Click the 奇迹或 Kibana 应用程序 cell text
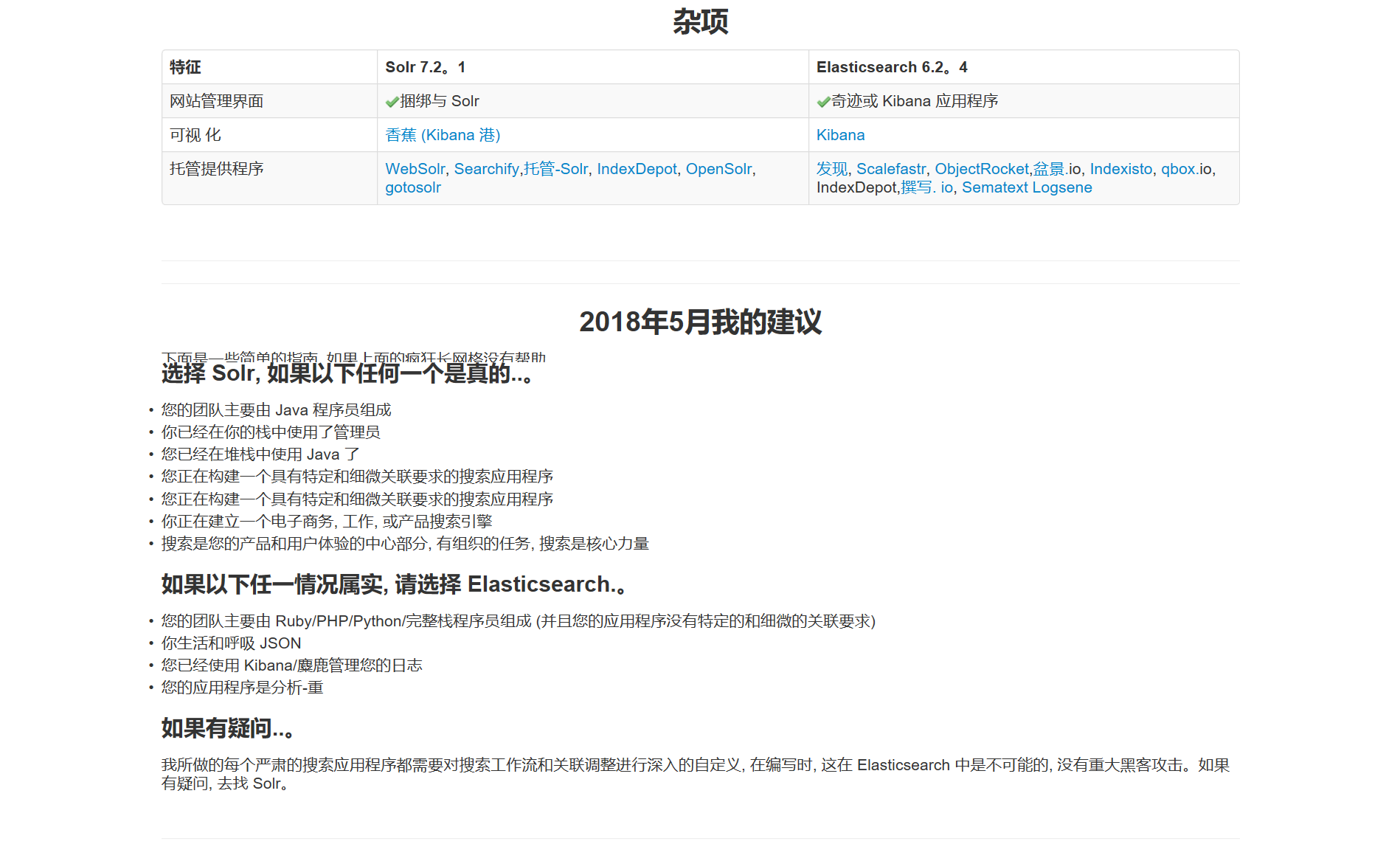This screenshot has height=844, width=1400. click(x=915, y=101)
